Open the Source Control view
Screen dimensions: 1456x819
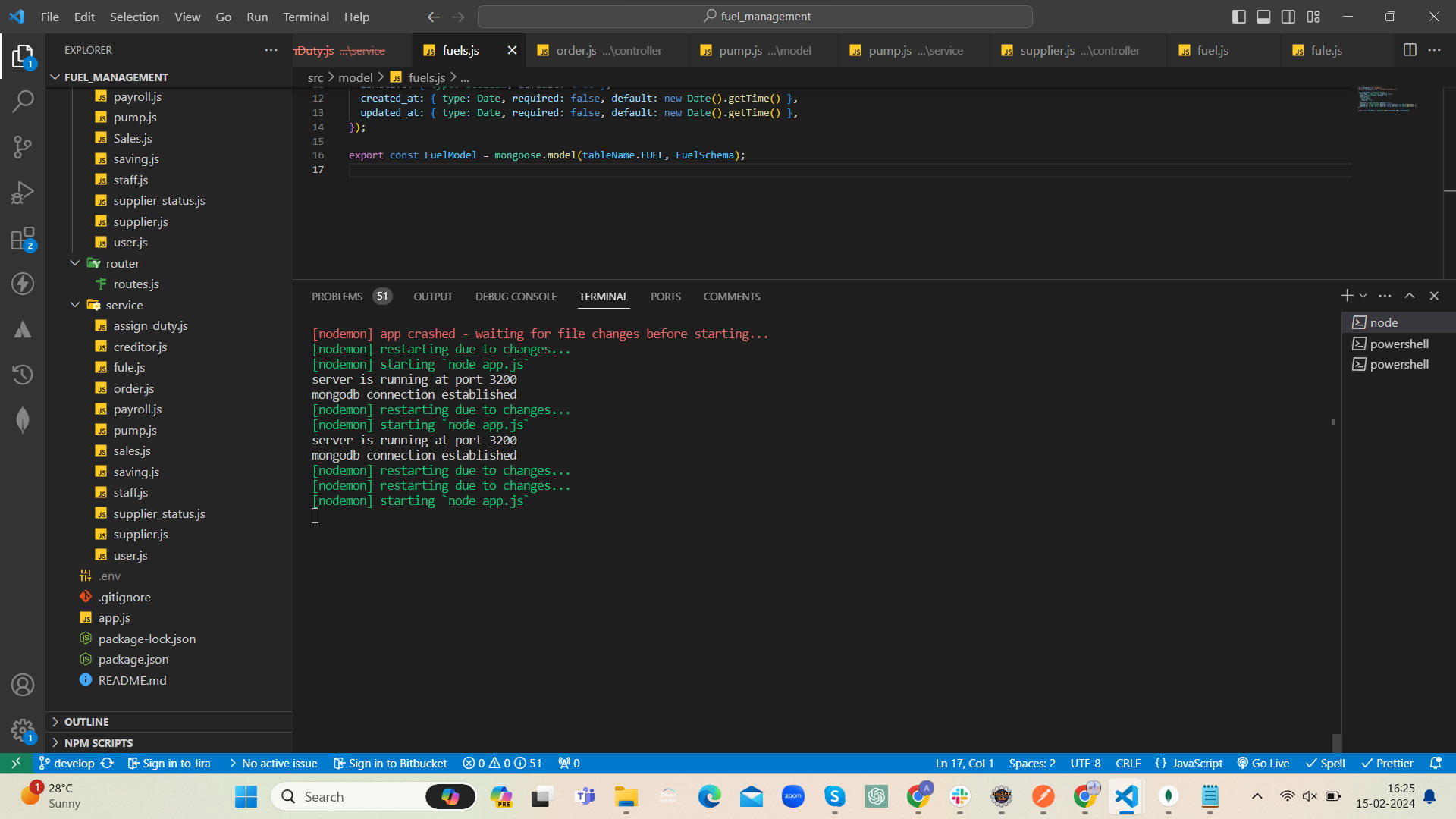23,146
